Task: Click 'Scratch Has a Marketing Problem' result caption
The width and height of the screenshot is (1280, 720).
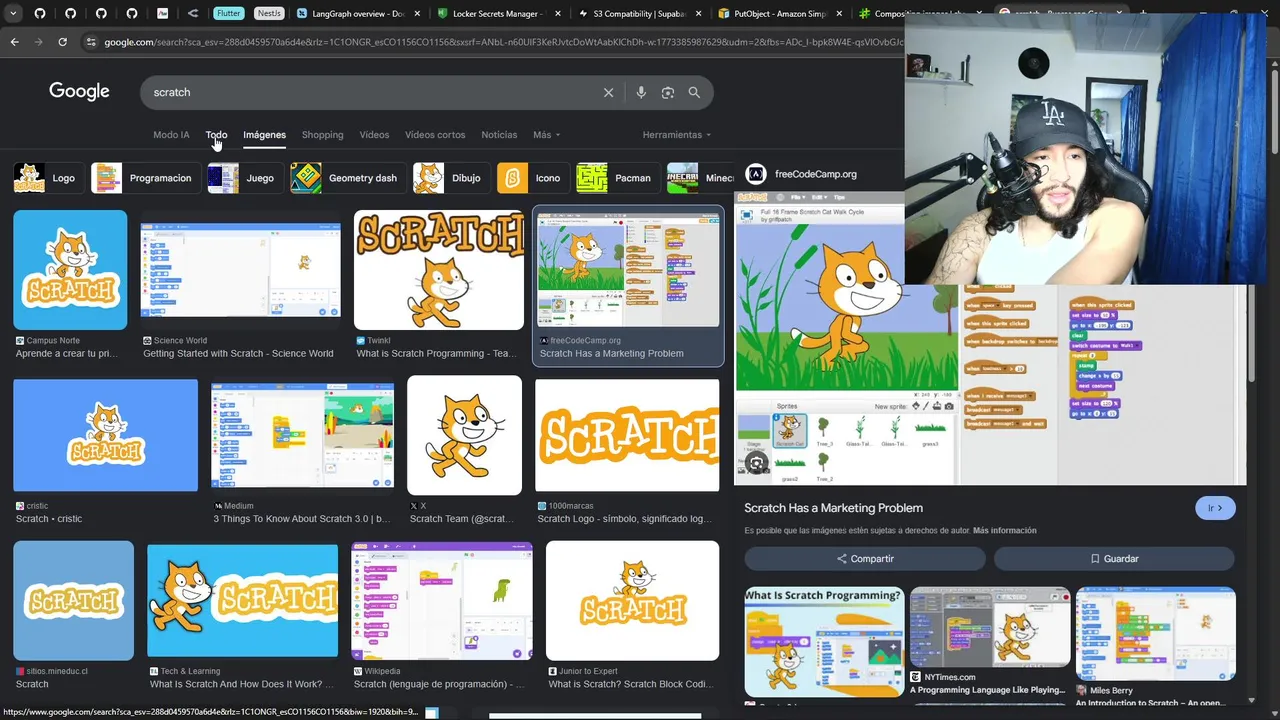Action: pos(611,353)
